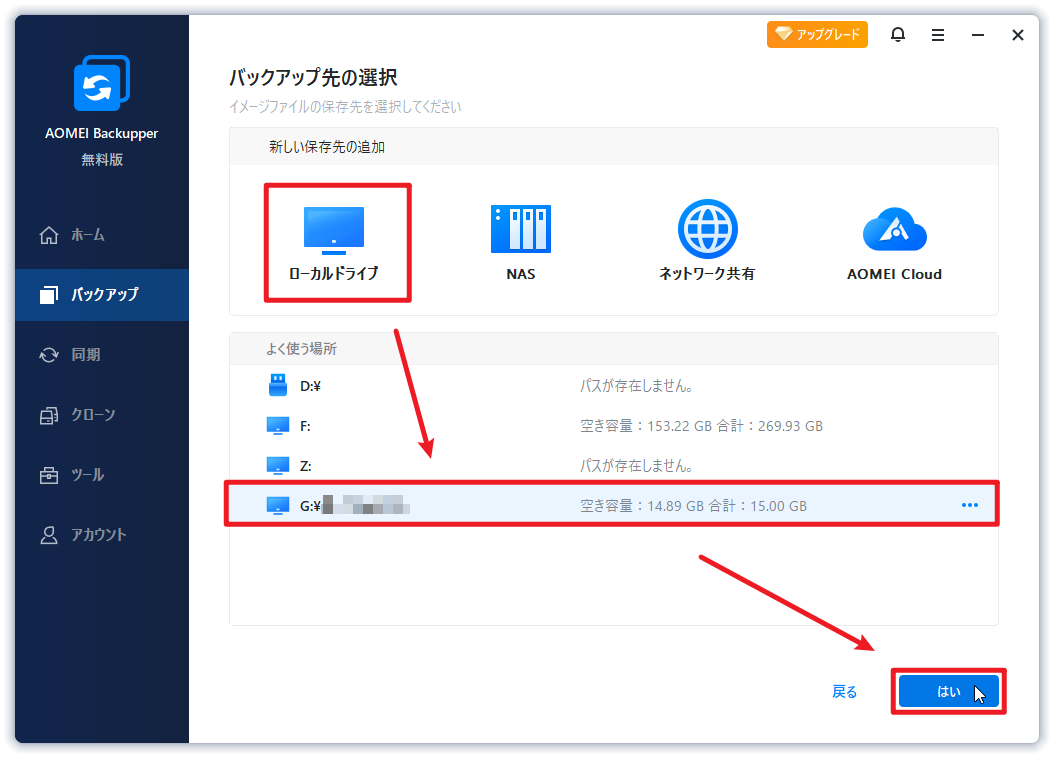Open the クローン sidebar section

(102, 415)
